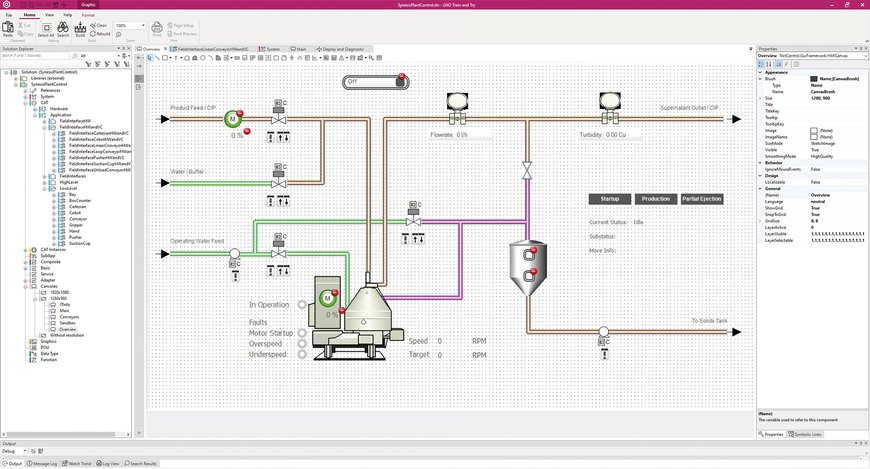
Task: Collapse the Behavior property section
Action: [x=761, y=163]
